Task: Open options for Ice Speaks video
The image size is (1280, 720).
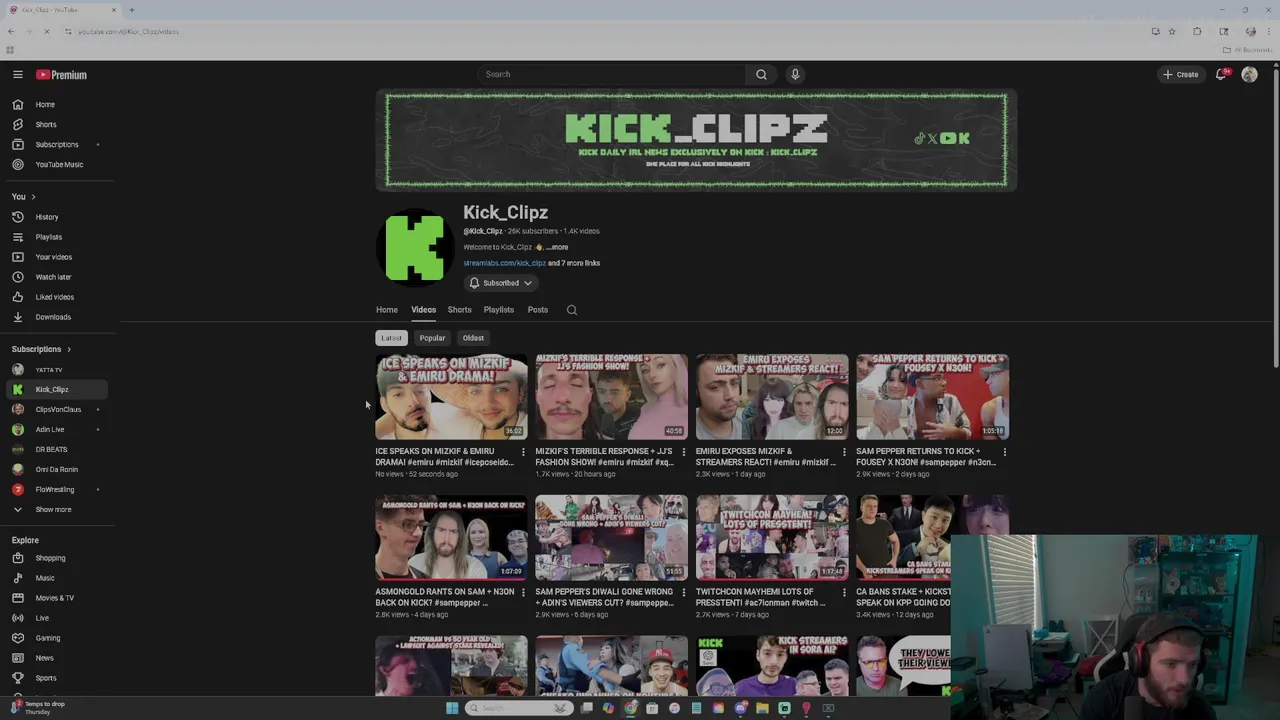Action: coord(523,452)
